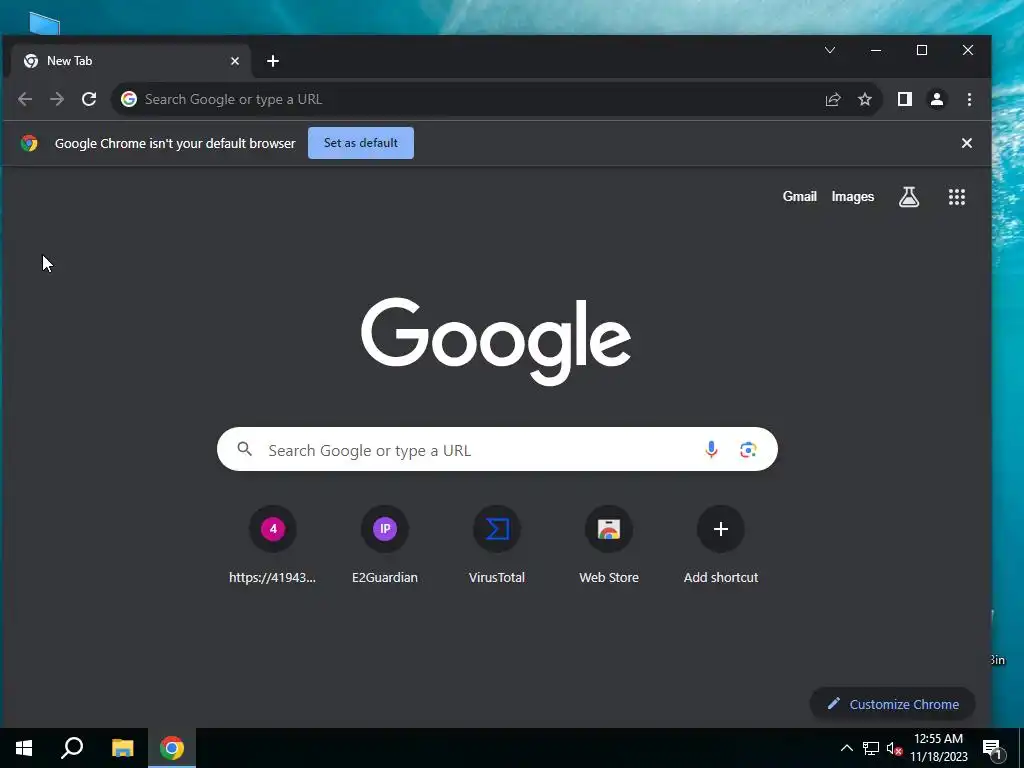Show hidden system tray icons
The width and height of the screenshot is (1024, 768).
point(846,748)
